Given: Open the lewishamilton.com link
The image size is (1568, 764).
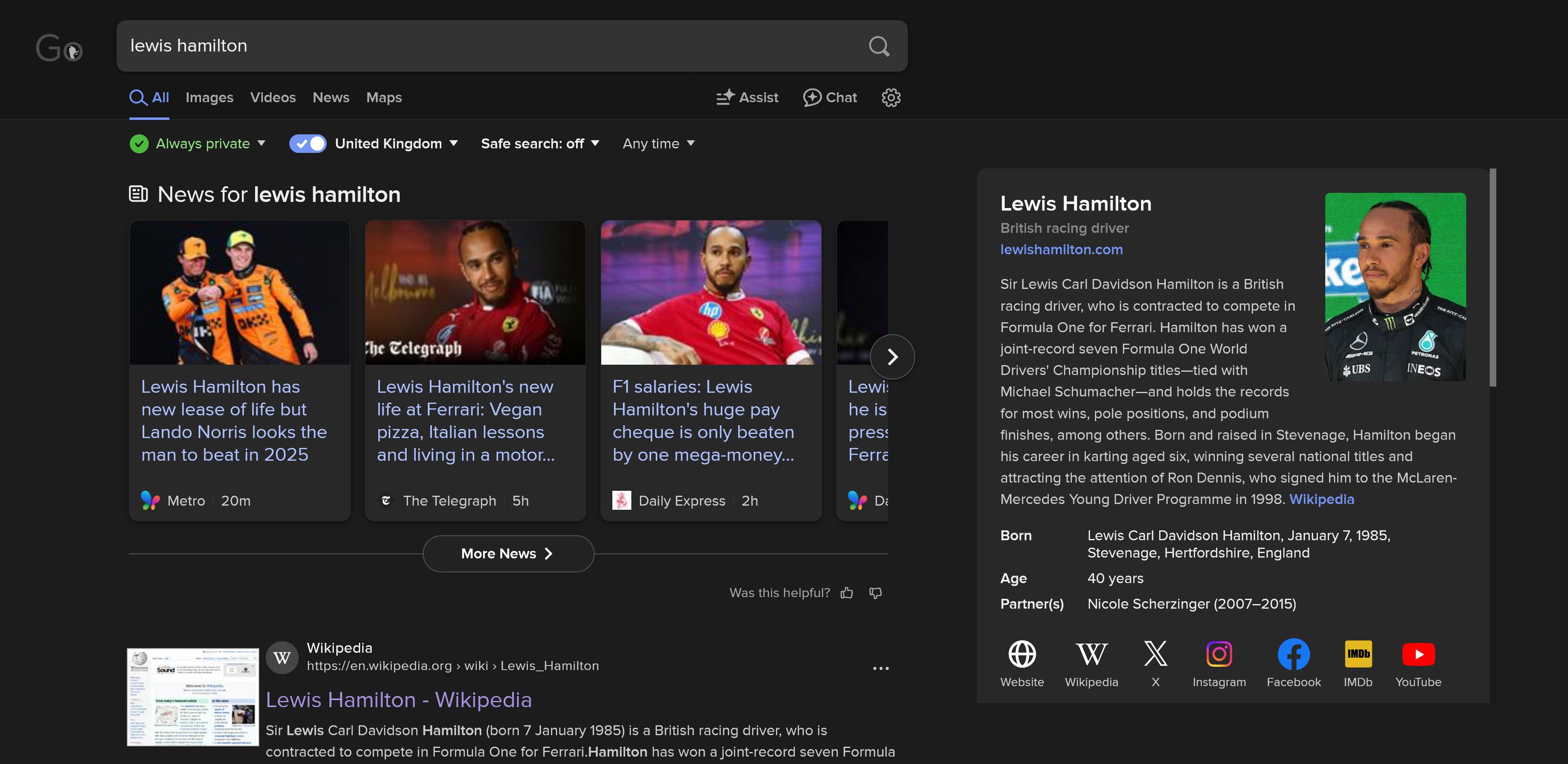Looking at the screenshot, I should 1062,250.
